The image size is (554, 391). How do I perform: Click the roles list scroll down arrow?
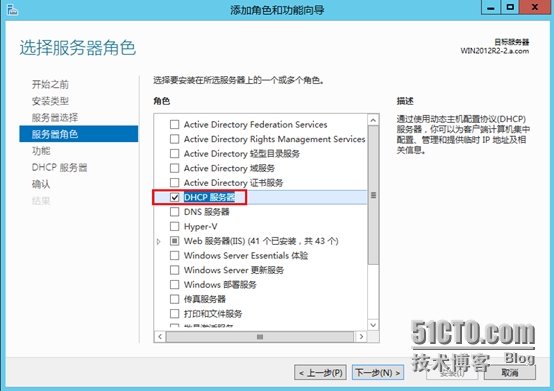(373, 325)
